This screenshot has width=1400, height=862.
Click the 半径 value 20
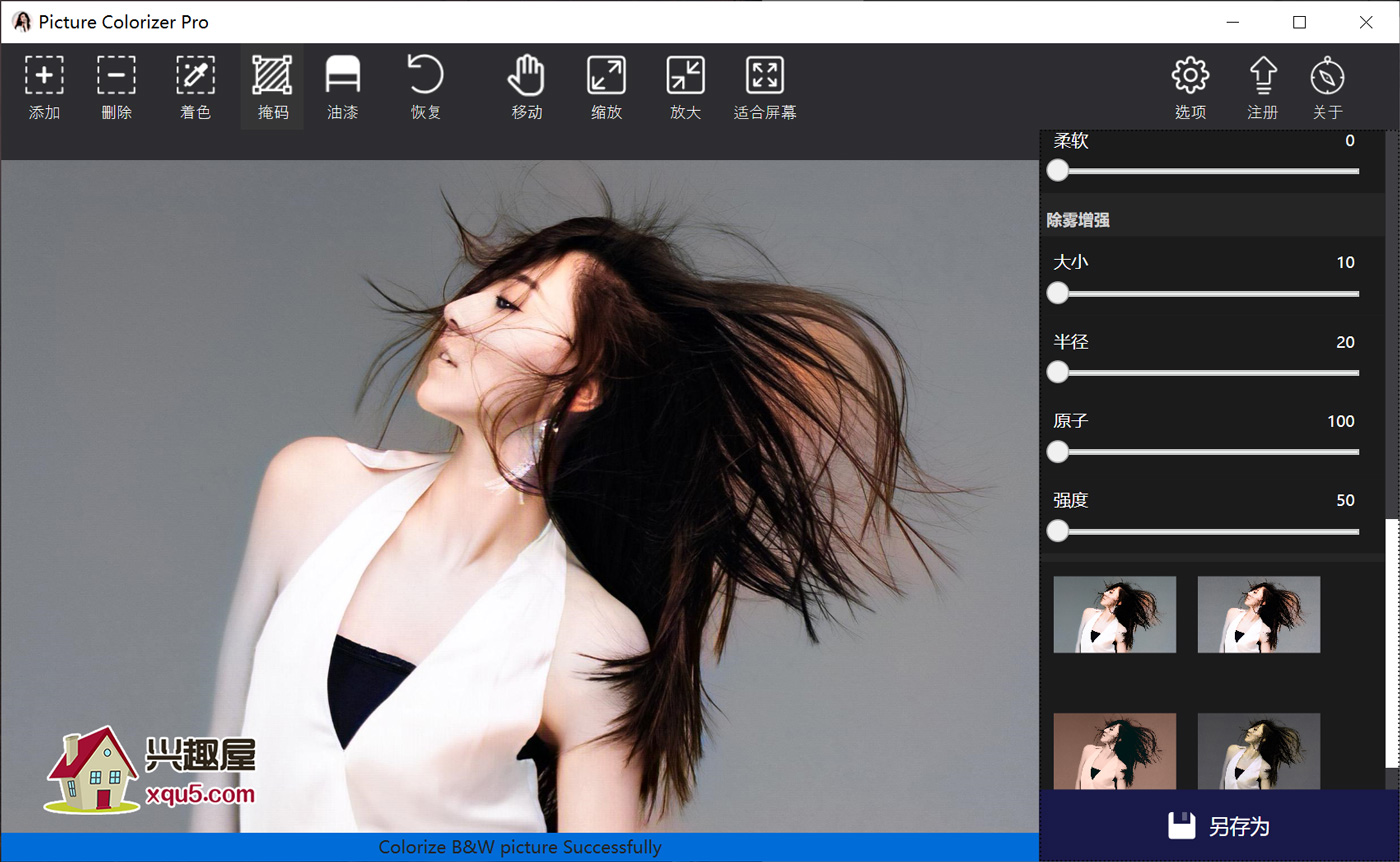tap(1346, 342)
